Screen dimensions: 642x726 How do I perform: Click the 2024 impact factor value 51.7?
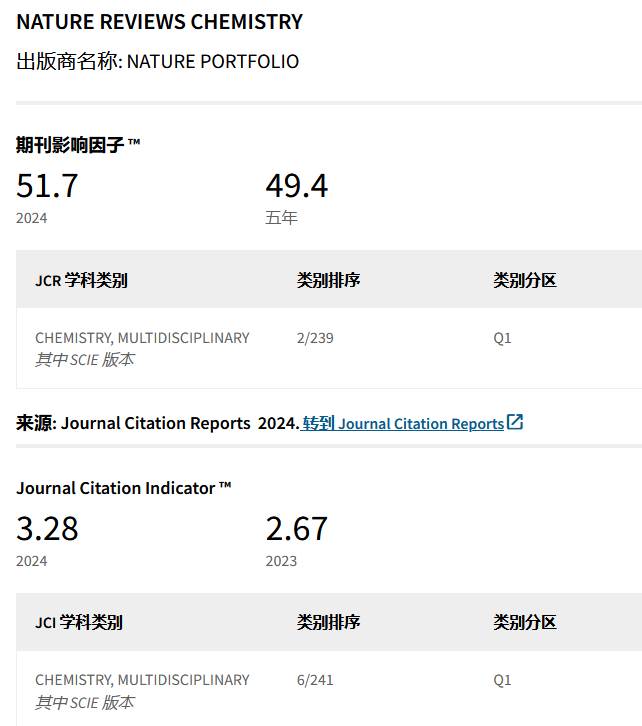point(47,186)
